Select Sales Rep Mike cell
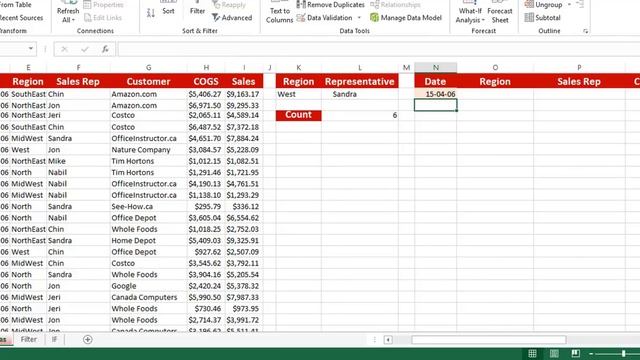This screenshot has height=360, width=640. click(78, 161)
